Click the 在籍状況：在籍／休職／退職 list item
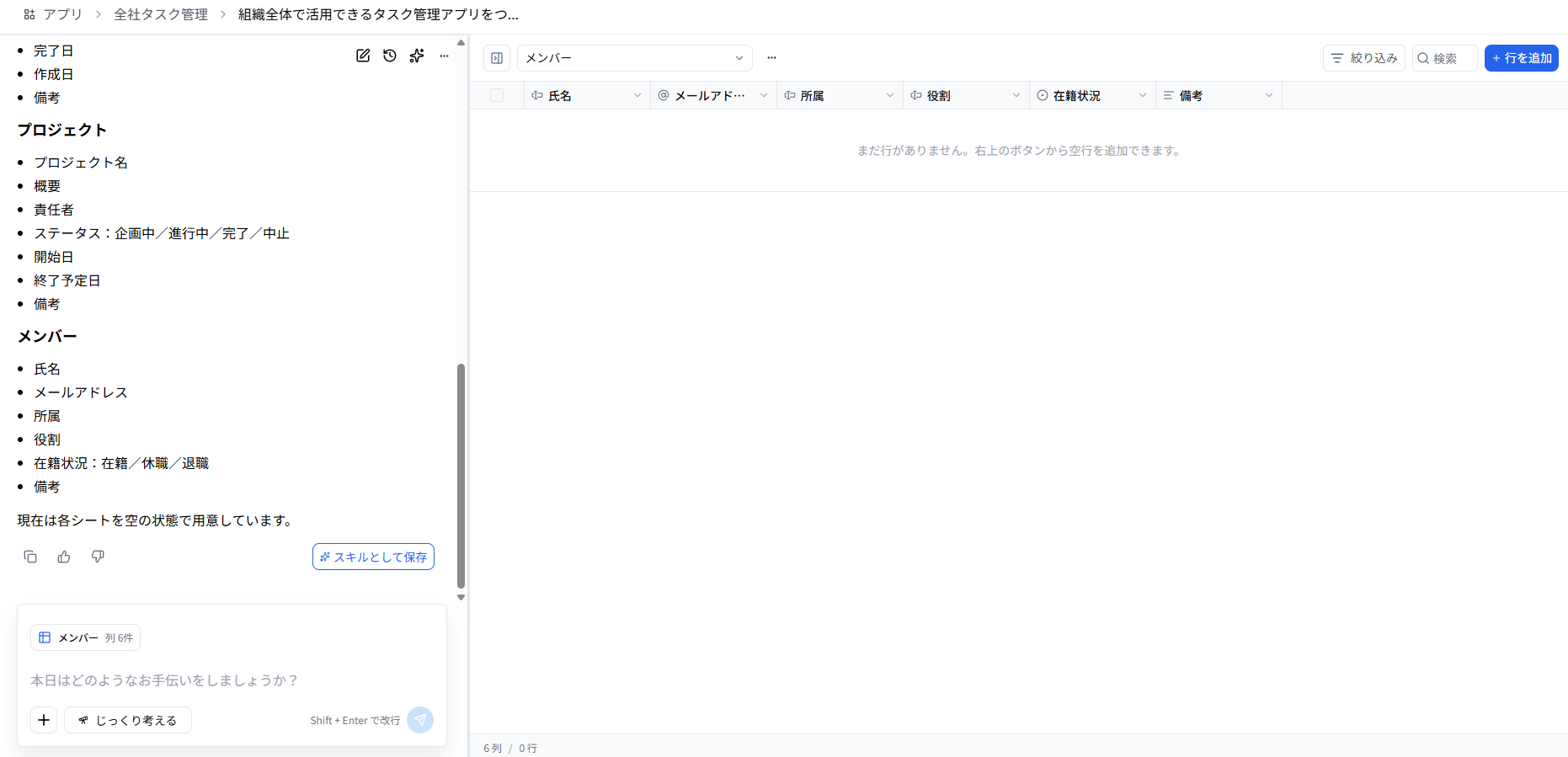 pos(121,463)
